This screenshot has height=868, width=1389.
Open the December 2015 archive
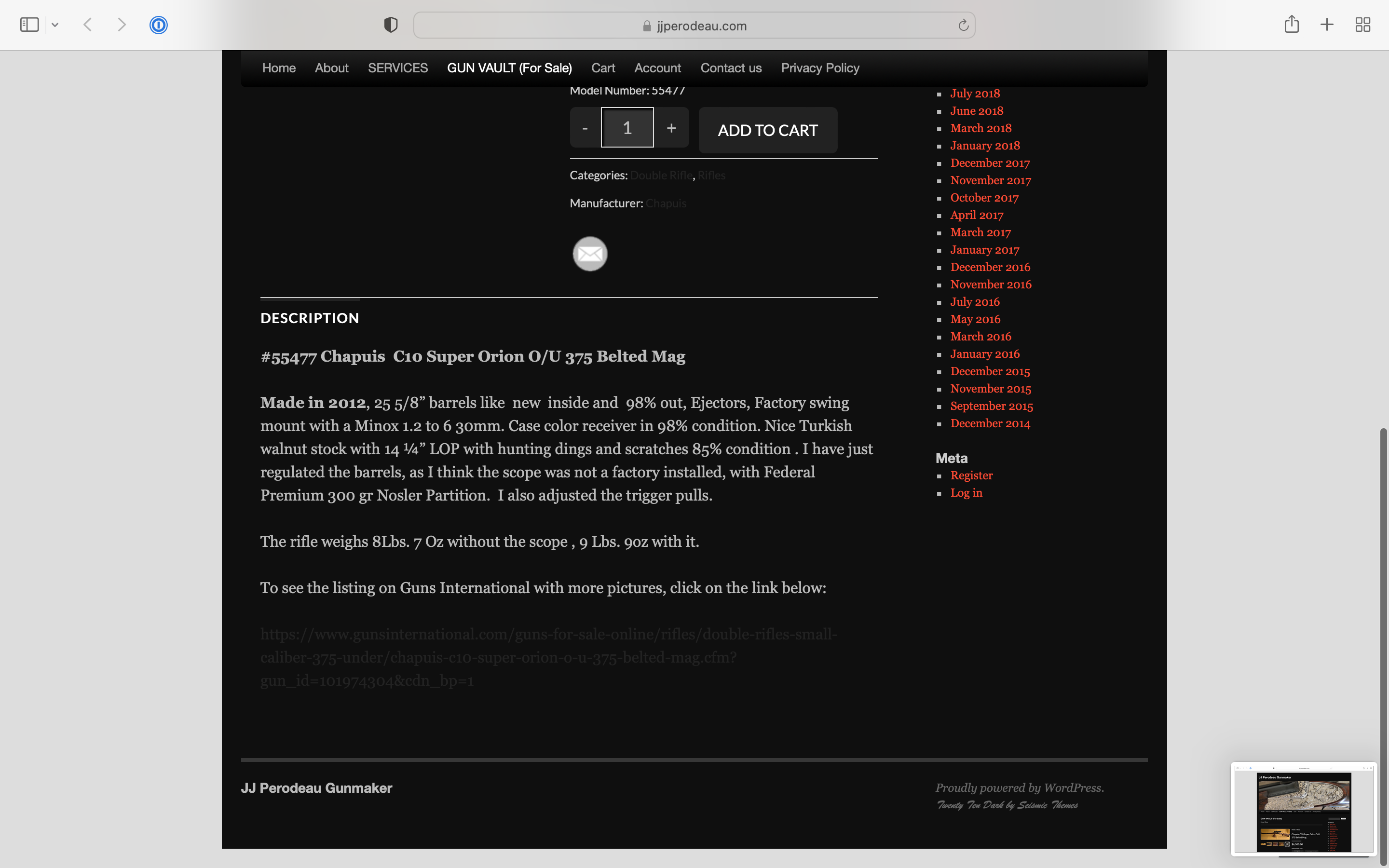(990, 371)
